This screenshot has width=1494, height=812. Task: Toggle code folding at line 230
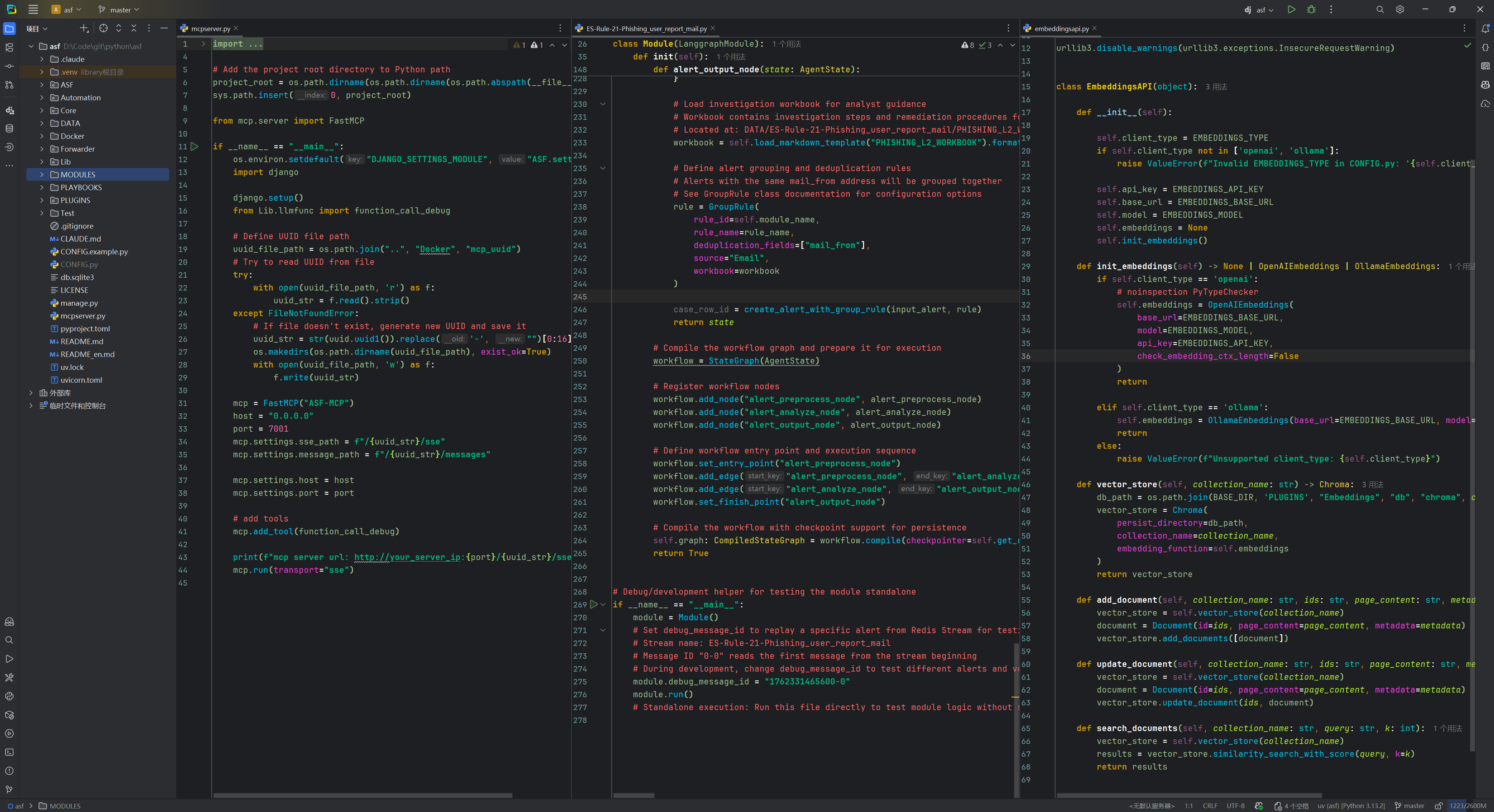coord(603,104)
